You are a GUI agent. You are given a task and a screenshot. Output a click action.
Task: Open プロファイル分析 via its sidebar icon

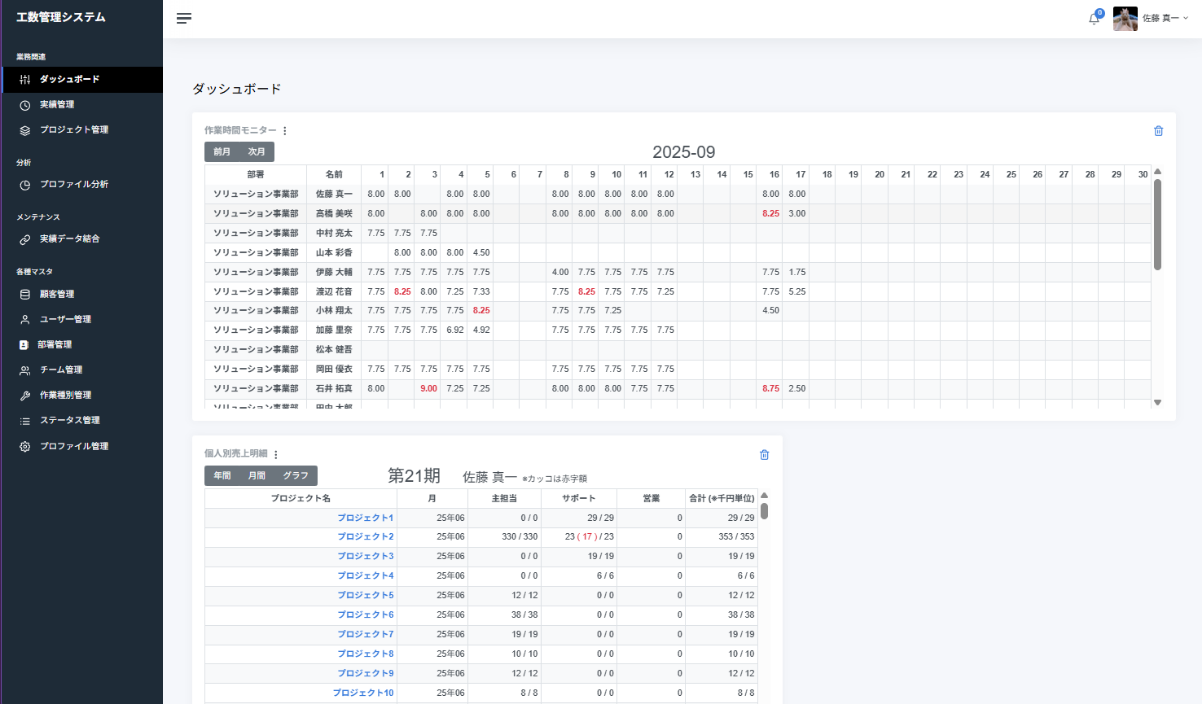pos(27,182)
